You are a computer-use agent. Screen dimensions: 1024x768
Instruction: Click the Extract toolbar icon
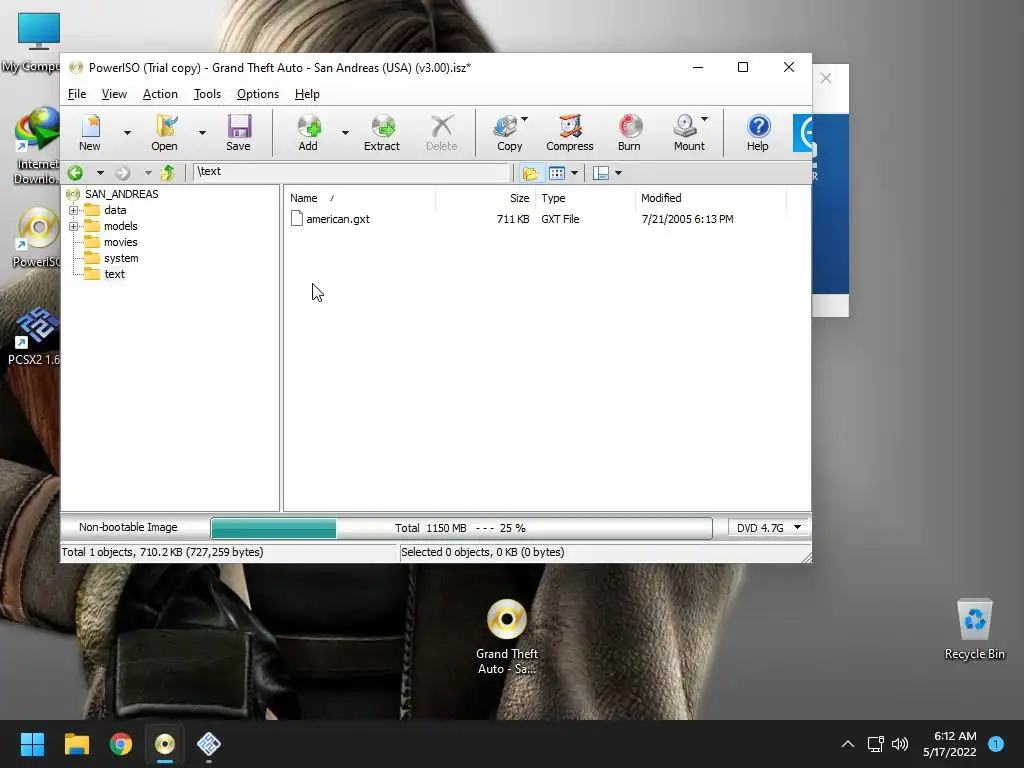pyautogui.click(x=382, y=133)
